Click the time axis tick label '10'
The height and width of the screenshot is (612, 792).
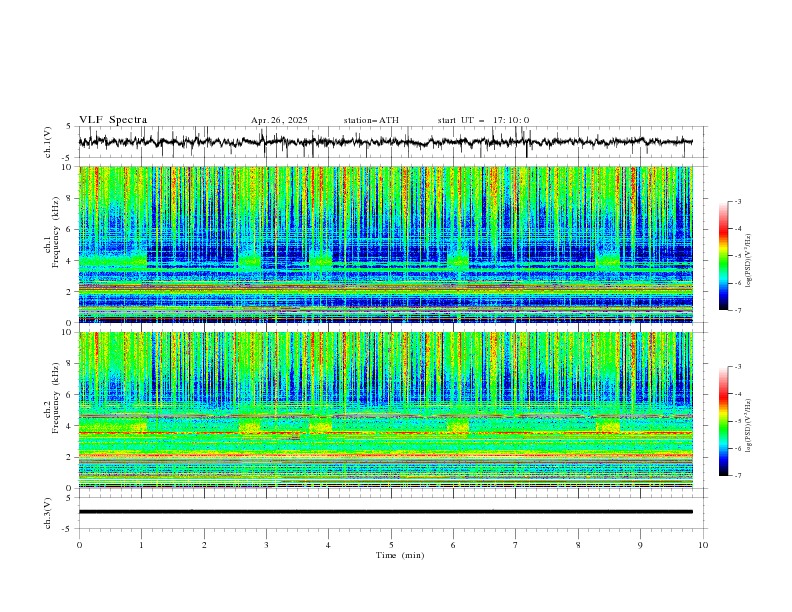pos(703,545)
